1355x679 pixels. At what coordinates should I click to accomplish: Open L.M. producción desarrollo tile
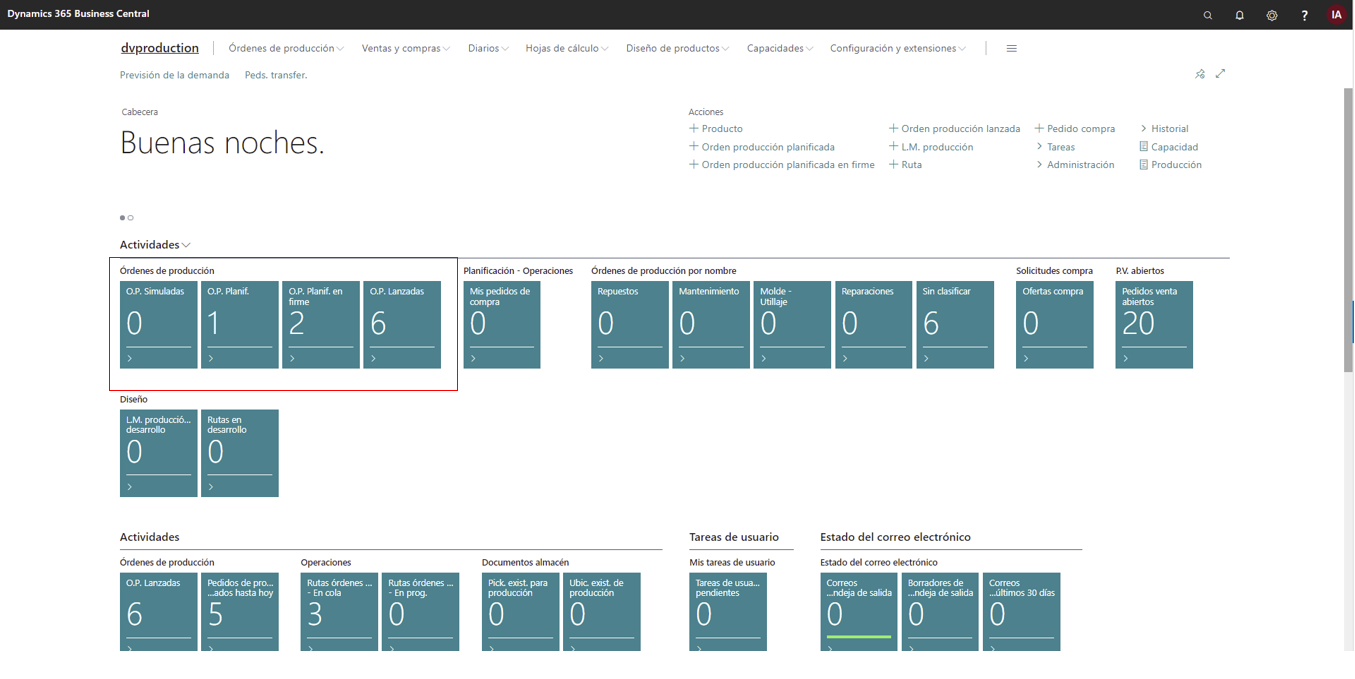coord(159,453)
